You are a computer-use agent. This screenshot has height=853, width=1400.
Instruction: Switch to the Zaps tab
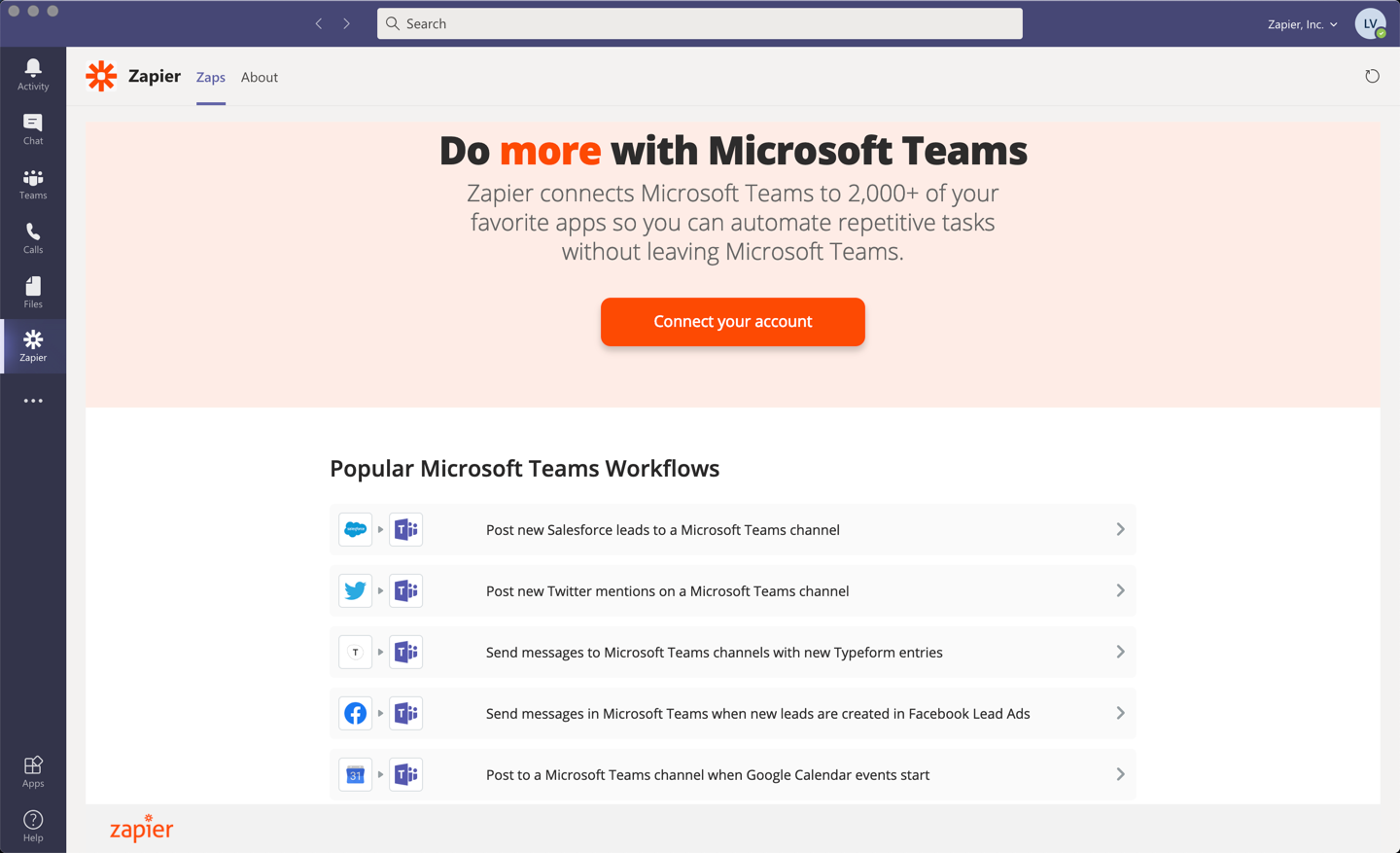click(x=211, y=77)
